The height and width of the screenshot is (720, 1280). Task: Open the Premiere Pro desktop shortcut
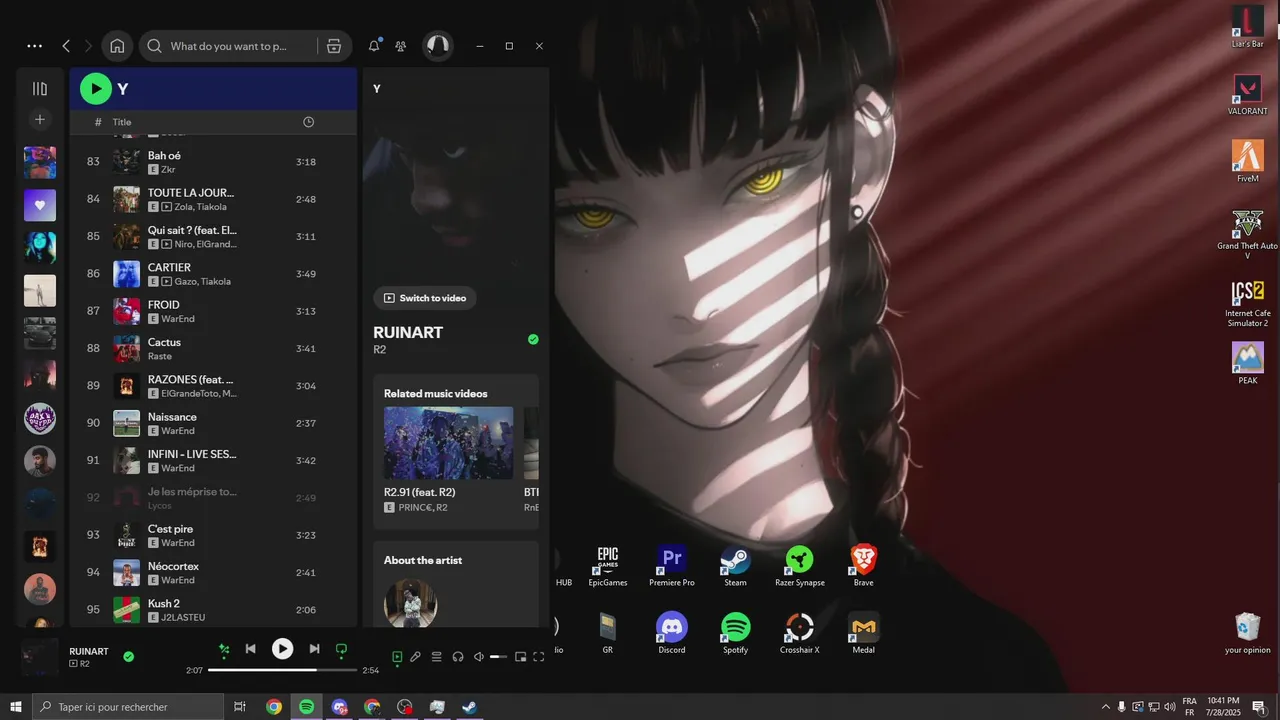click(x=672, y=566)
